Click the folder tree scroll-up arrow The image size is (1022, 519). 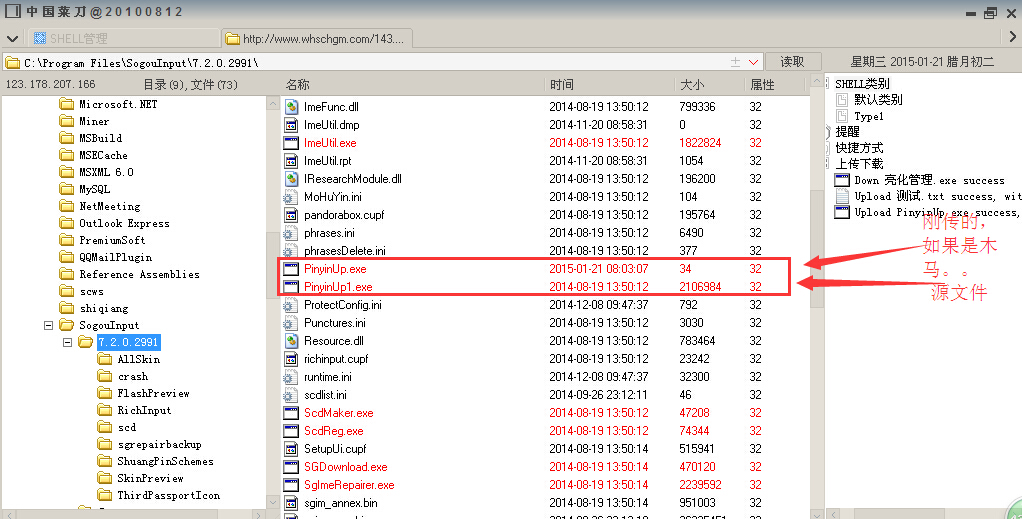point(273,104)
